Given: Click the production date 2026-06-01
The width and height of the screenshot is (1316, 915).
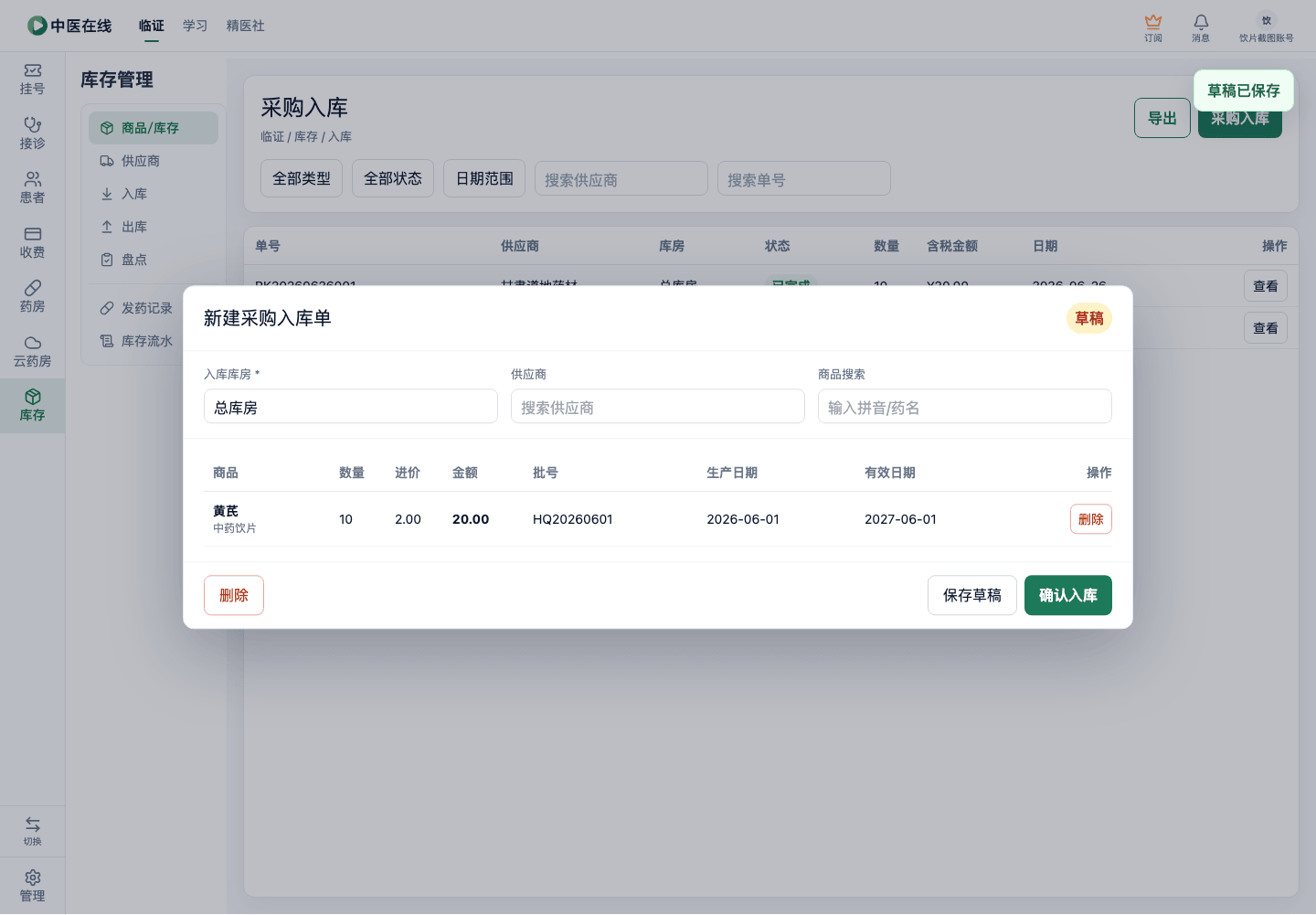Looking at the screenshot, I should [x=743, y=519].
